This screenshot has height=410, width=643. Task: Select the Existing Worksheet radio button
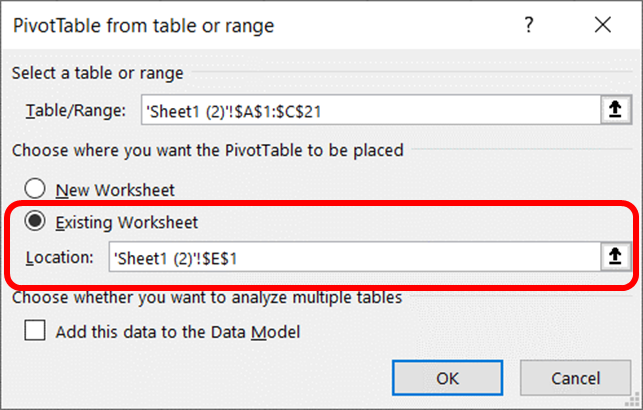coord(36,222)
